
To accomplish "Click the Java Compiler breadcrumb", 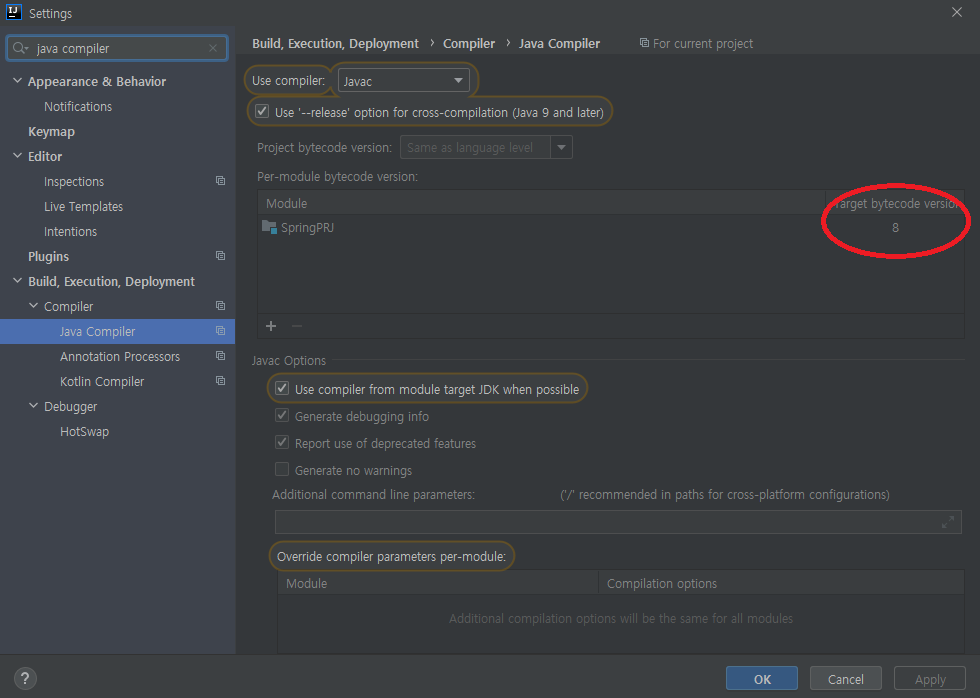I will 559,43.
